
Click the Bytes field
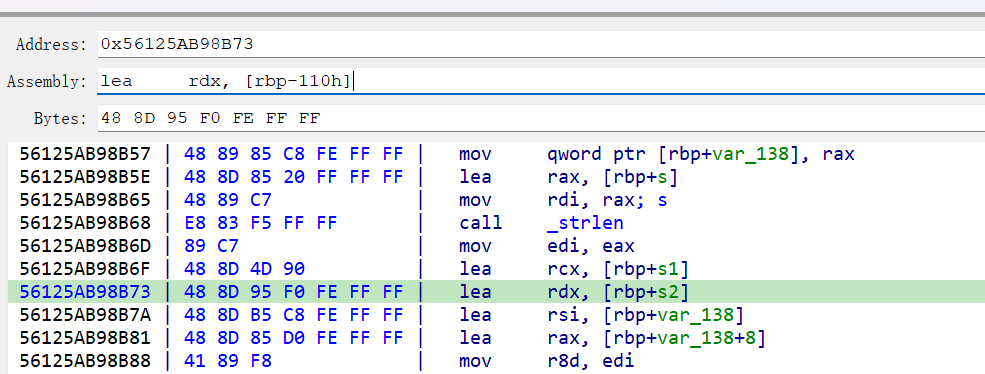point(541,118)
